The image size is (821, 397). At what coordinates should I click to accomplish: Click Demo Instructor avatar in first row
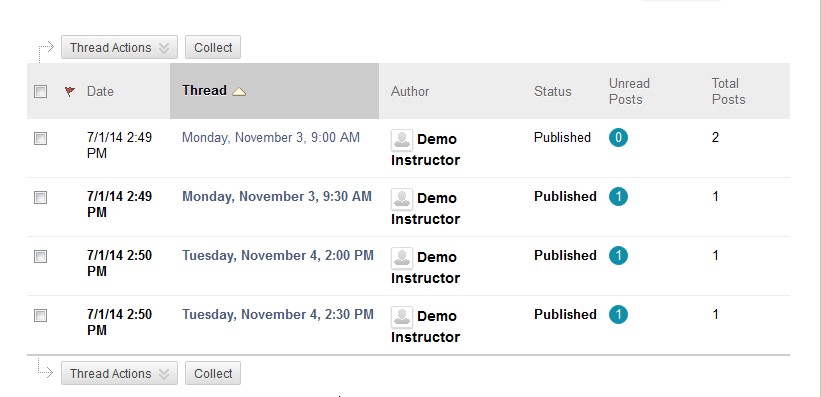[x=402, y=140]
